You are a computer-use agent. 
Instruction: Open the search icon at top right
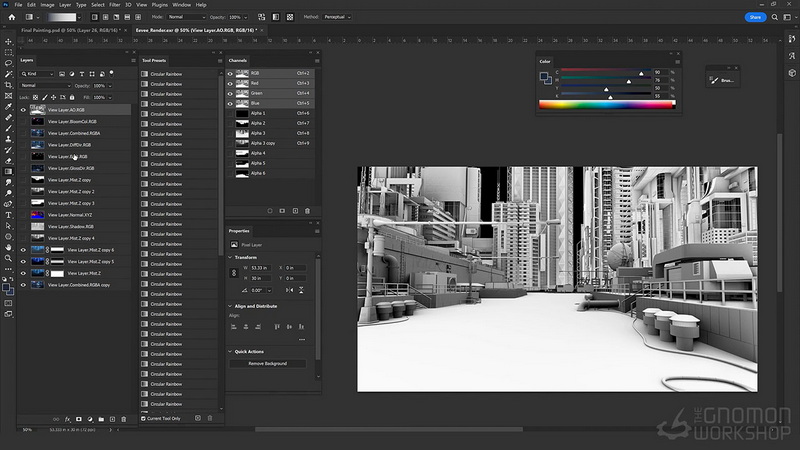pos(774,17)
